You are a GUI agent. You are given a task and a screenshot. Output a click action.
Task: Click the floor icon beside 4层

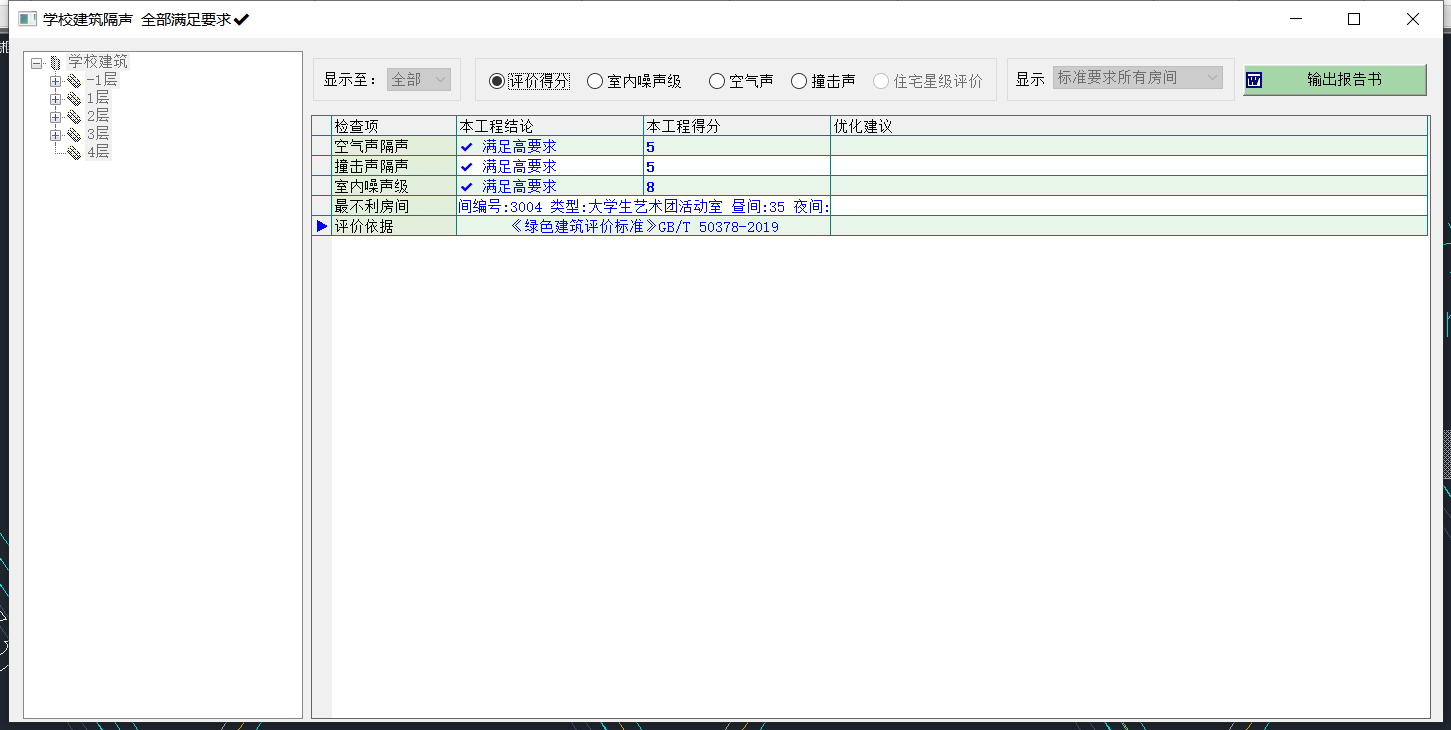(73, 153)
